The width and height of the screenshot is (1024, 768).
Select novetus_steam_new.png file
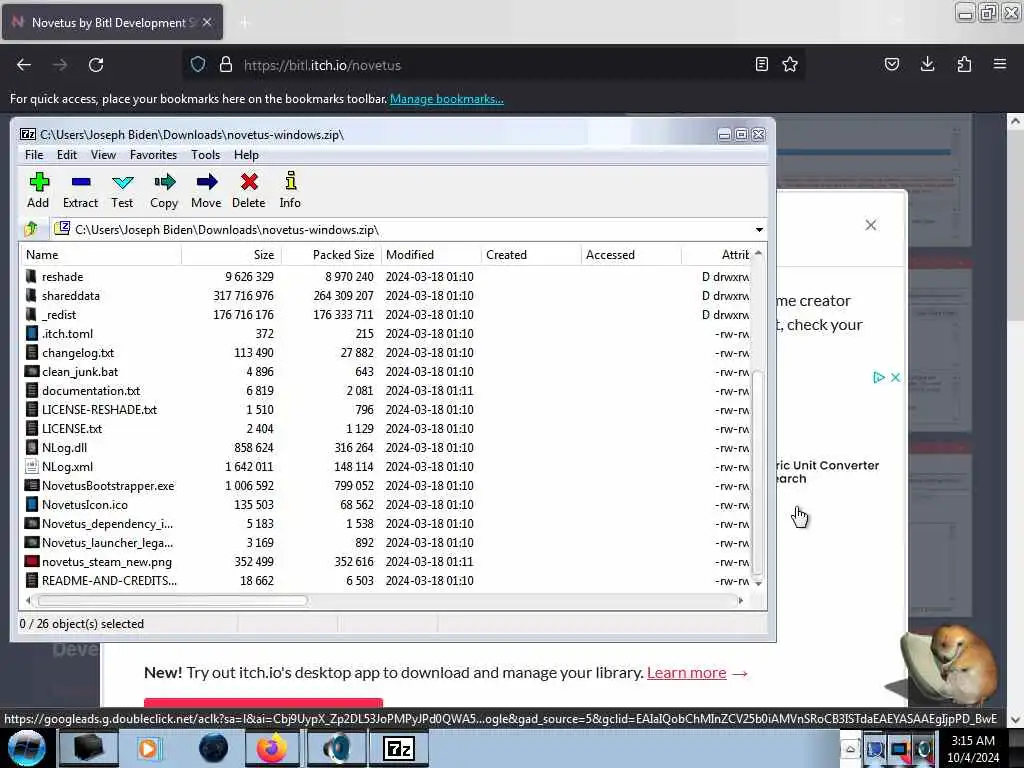(x=106, y=562)
